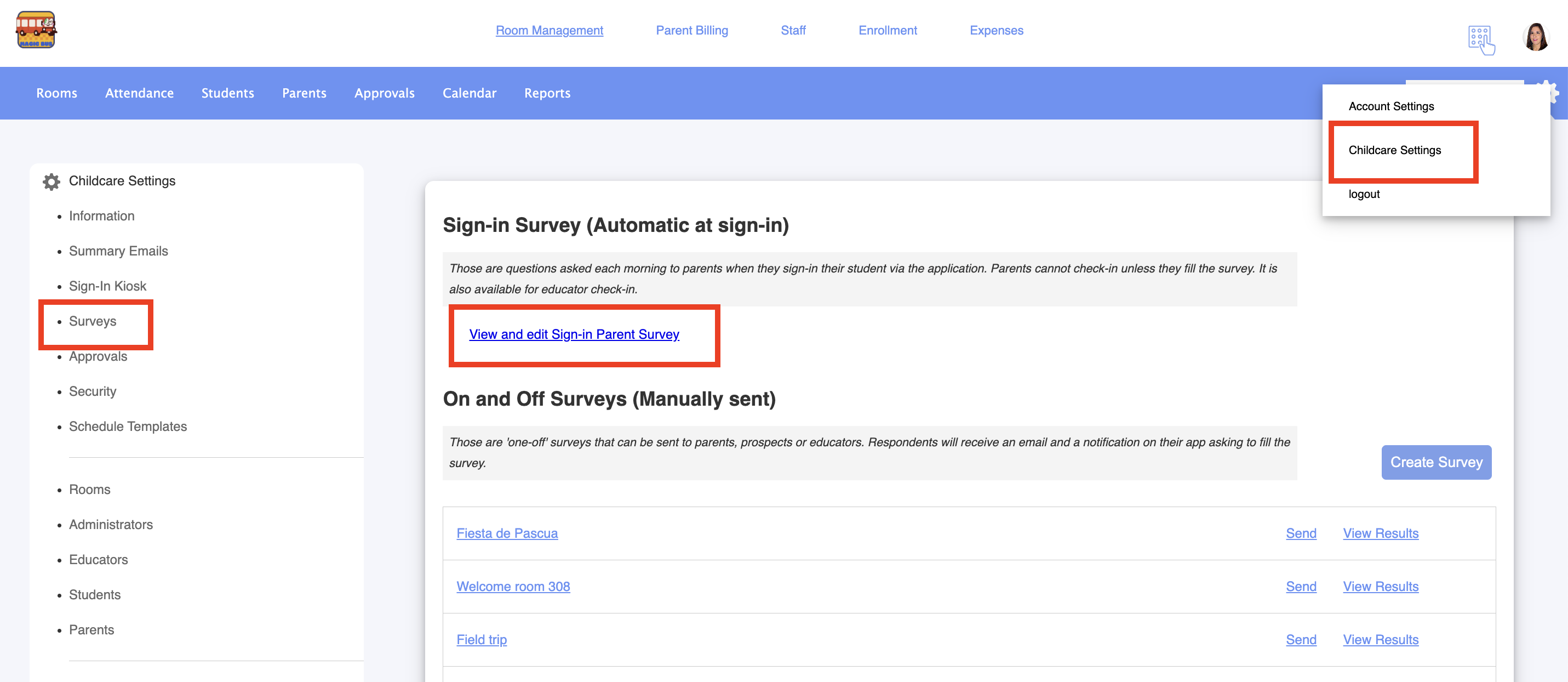Click the Childcare Settings sidebar gear icon
Viewport: 1568px width, 682px height.
[x=51, y=181]
